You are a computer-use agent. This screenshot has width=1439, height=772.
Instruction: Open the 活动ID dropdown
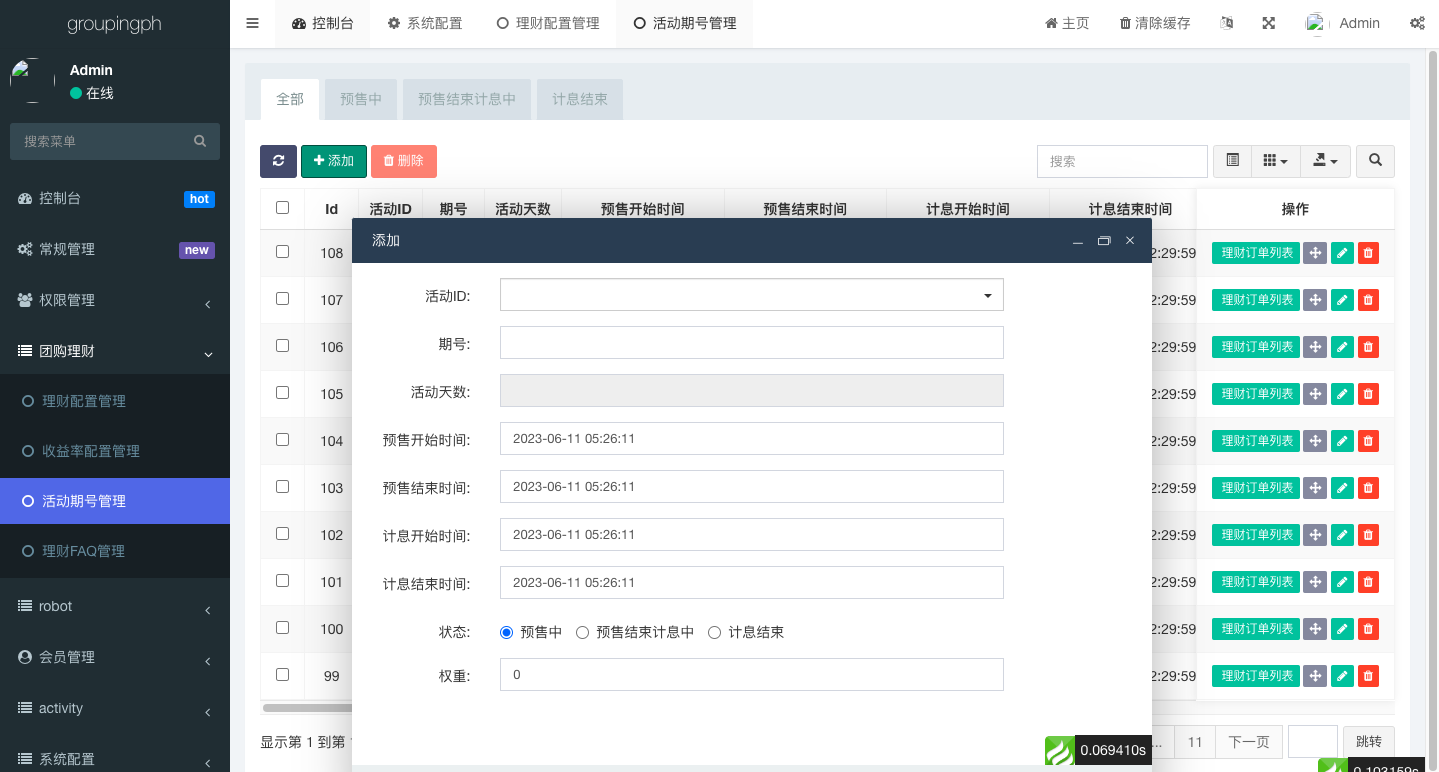[x=751, y=295]
